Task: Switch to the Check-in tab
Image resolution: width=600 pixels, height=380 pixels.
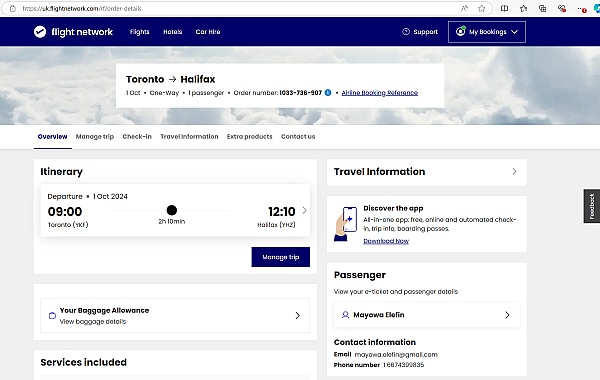Action: click(x=137, y=137)
